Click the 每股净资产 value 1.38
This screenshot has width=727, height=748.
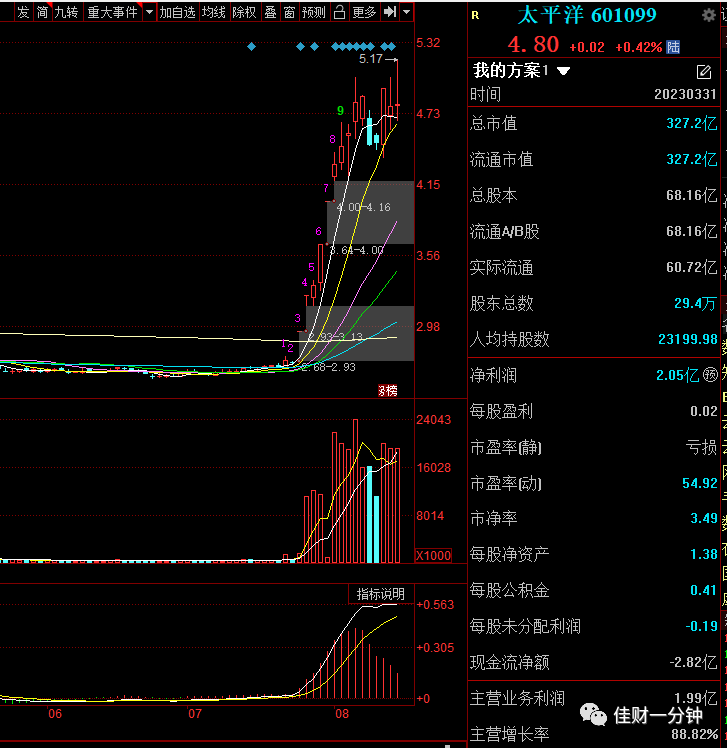tap(704, 554)
